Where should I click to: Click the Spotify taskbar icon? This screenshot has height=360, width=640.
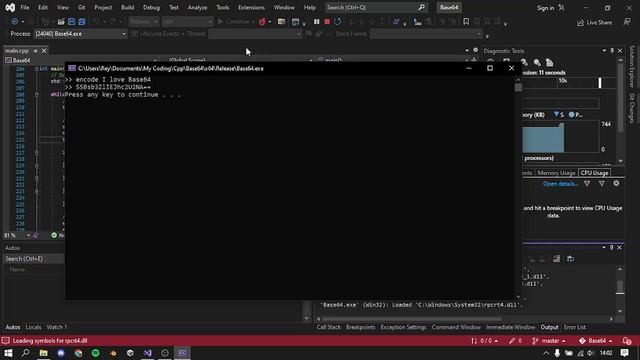96,353
